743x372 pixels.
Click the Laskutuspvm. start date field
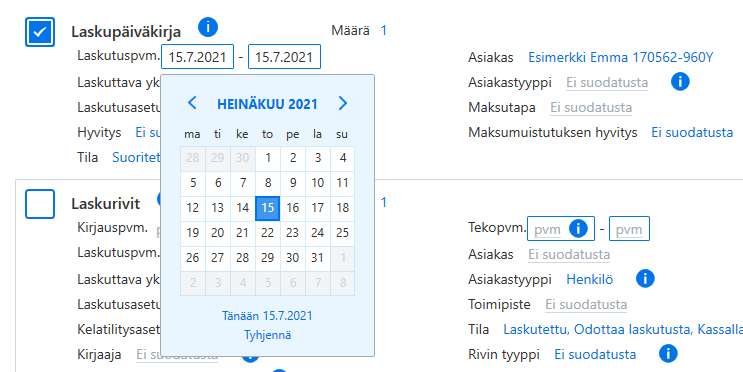tap(197, 57)
